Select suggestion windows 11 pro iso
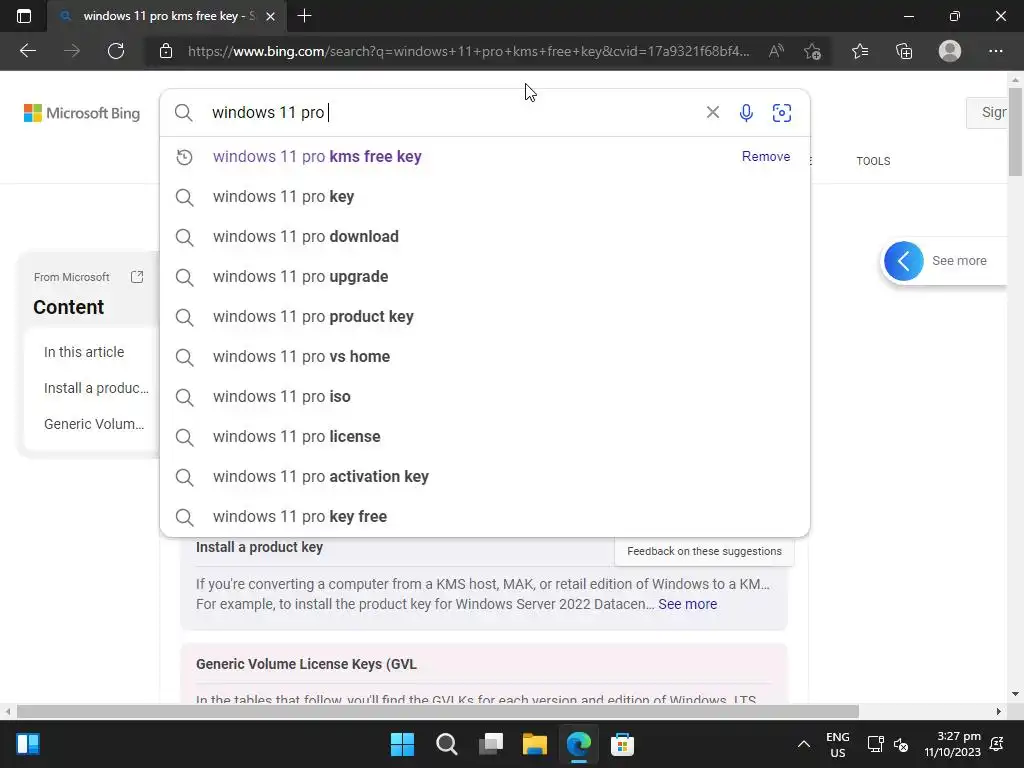1024x768 pixels. point(485,396)
